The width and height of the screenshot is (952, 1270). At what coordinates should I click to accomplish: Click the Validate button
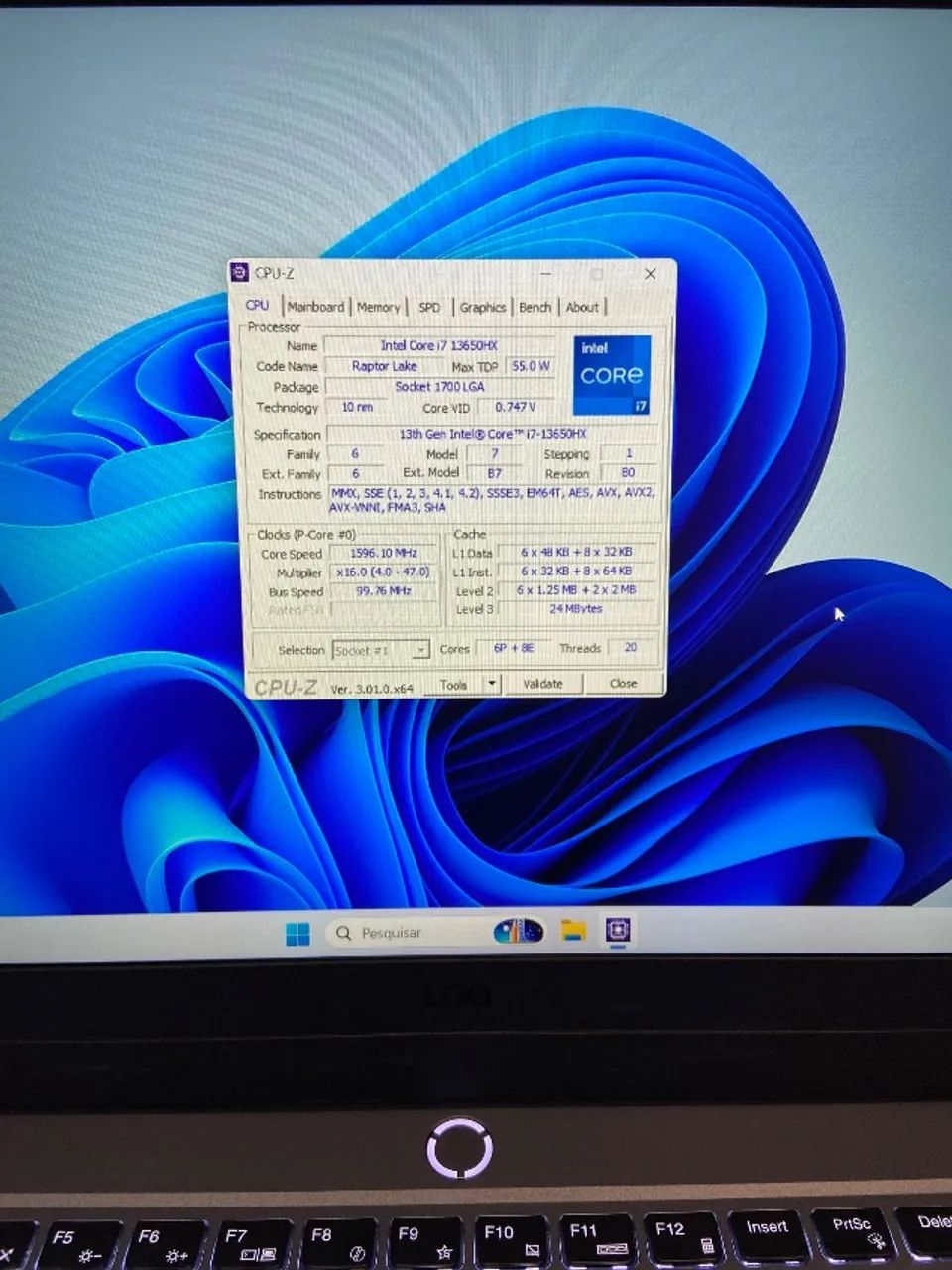point(542,684)
